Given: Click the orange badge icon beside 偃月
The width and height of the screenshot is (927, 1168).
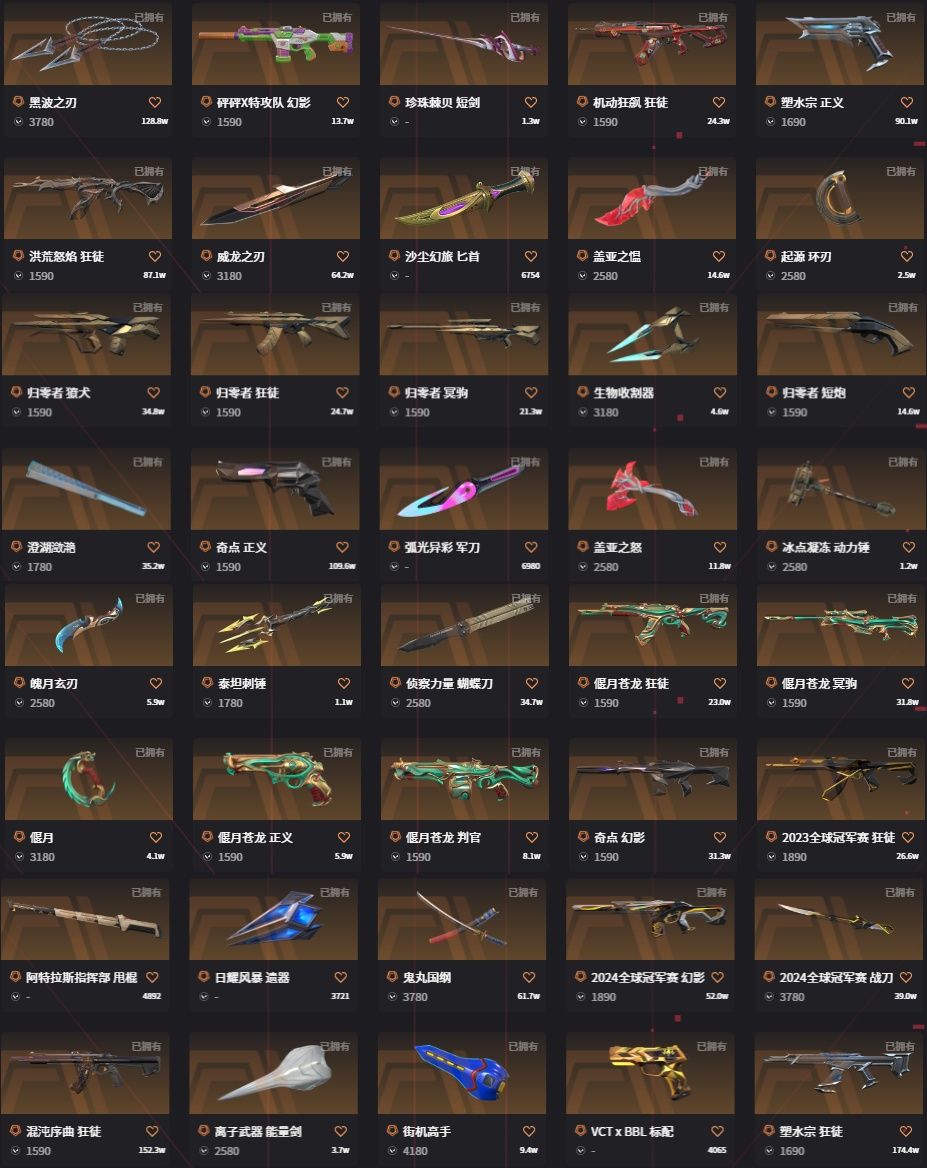Looking at the screenshot, I should point(19,837).
